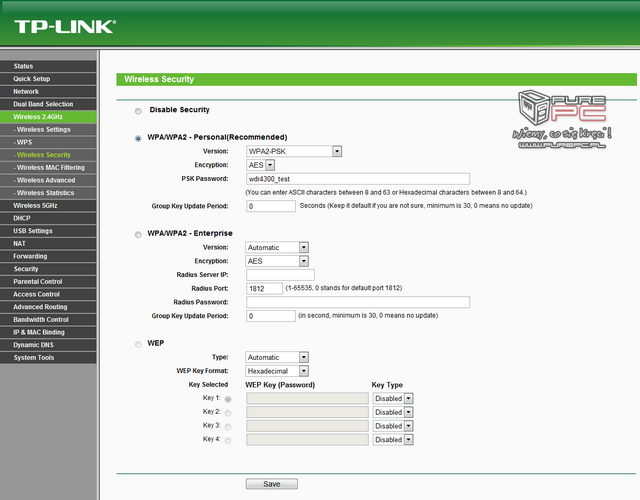This screenshot has height=500, width=640.
Task: Open the DHCP menu item
Action: tap(48, 218)
